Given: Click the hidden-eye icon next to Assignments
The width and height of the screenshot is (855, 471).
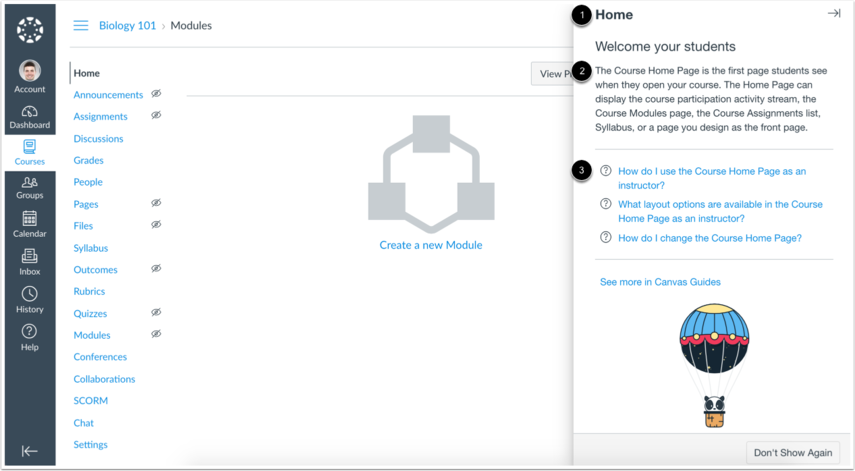Looking at the screenshot, I should tap(156, 116).
